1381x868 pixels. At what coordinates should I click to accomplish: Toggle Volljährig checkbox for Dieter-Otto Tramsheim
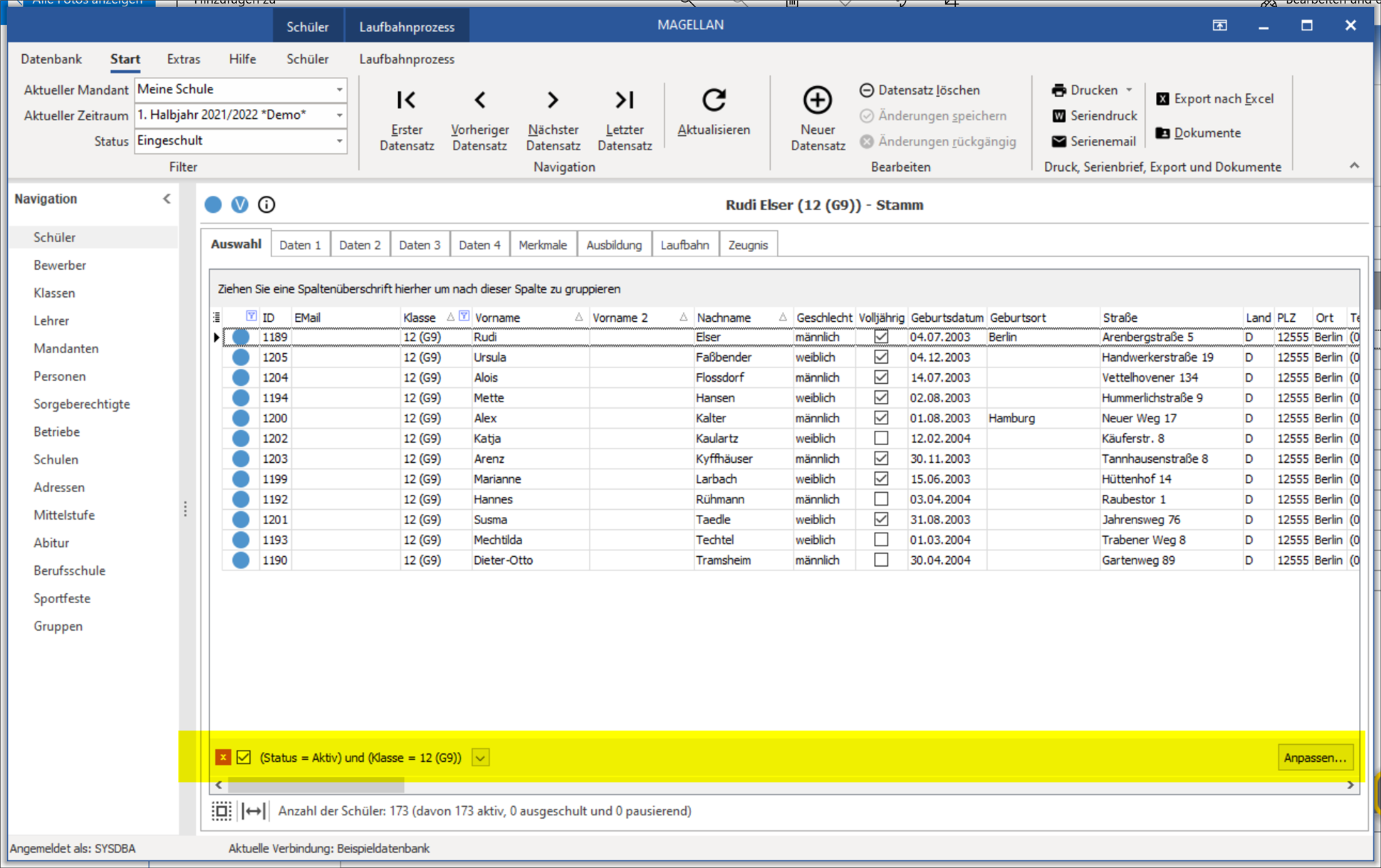[881, 560]
